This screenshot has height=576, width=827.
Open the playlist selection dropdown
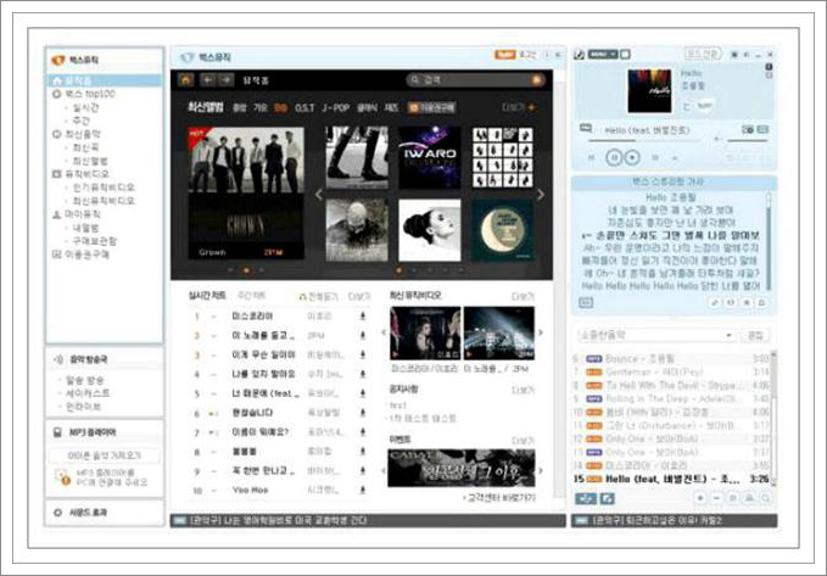[x=657, y=335]
